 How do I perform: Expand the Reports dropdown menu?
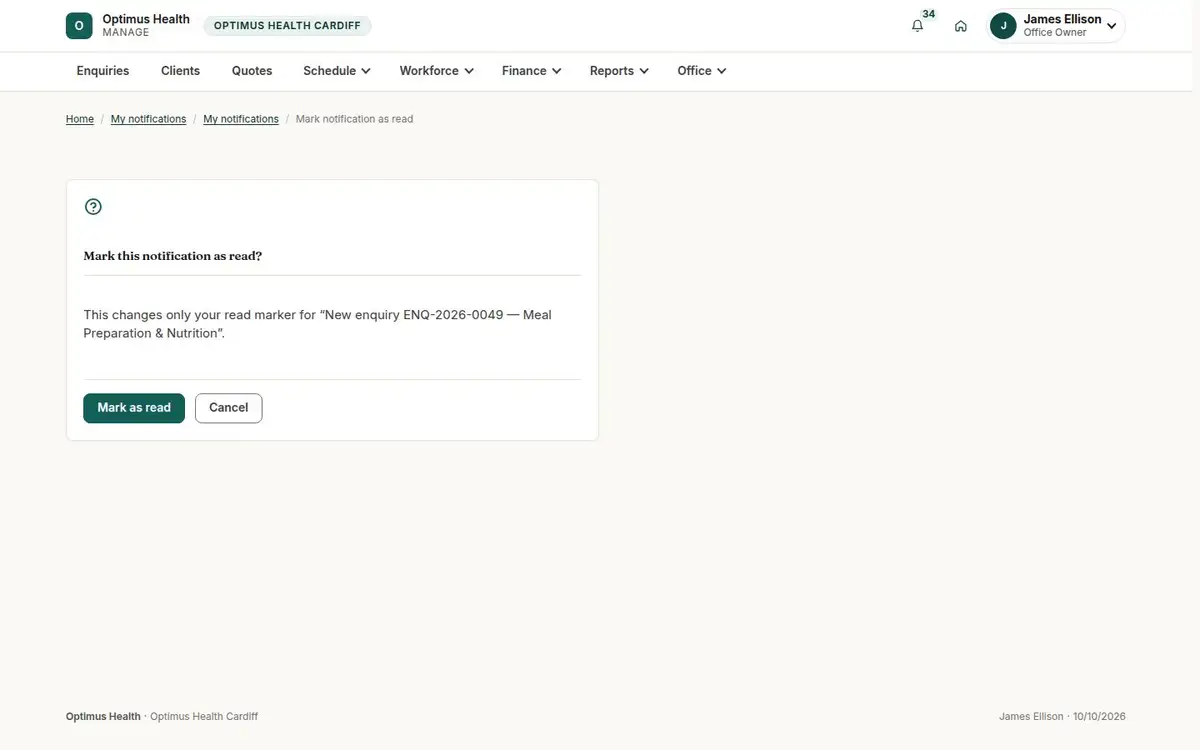(619, 71)
